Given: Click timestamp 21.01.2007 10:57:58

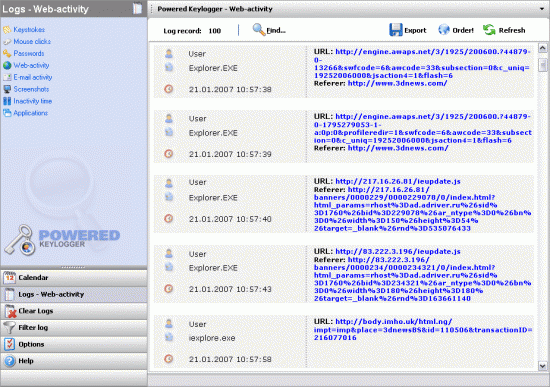Looking at the screenshot, I should tap(230, 360).
